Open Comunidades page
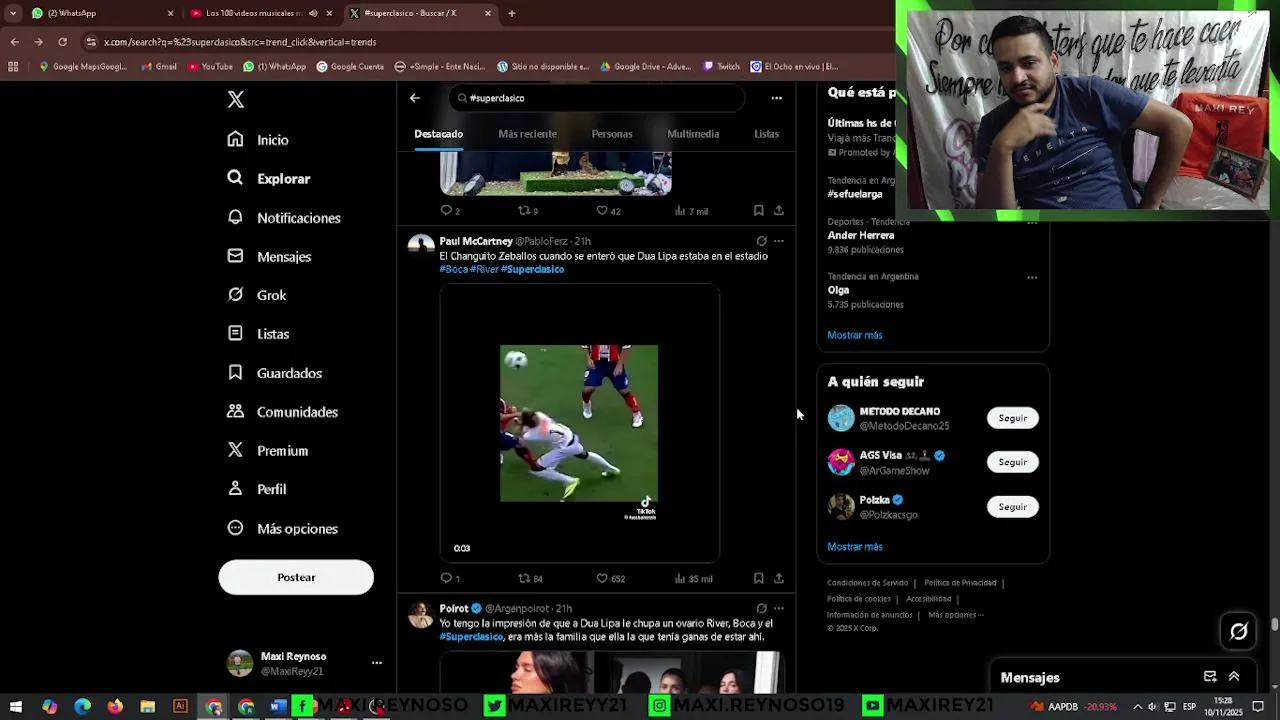The image size is (1280, 720). (283, 412)
